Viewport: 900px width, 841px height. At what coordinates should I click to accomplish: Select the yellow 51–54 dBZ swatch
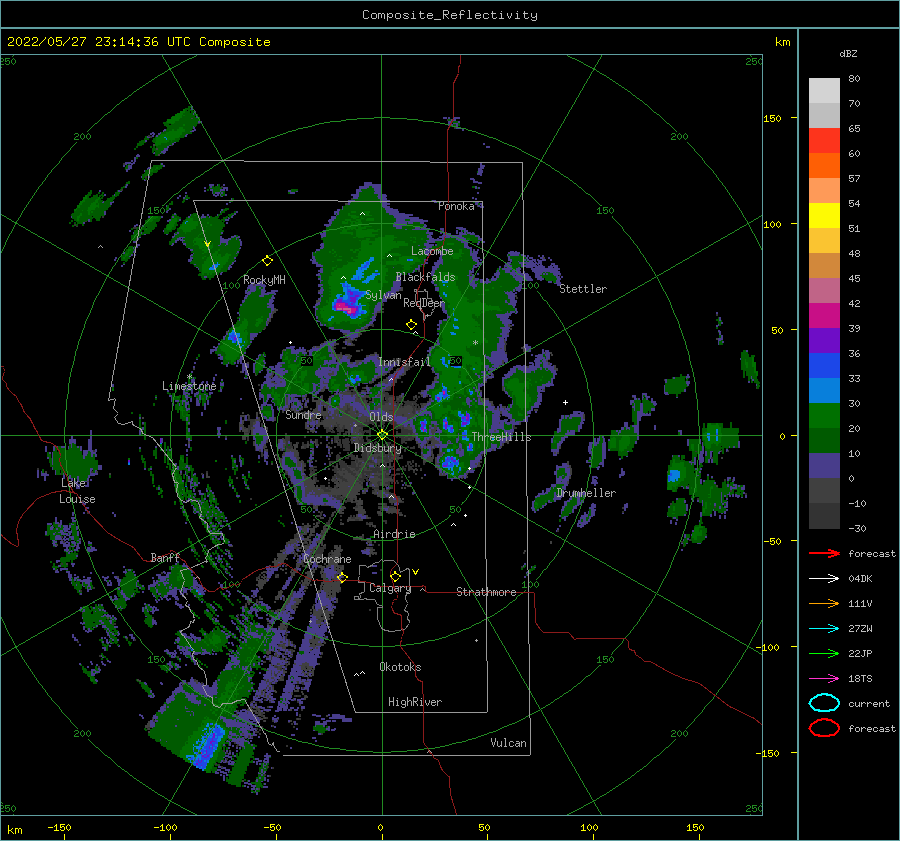tap(824, 216)
